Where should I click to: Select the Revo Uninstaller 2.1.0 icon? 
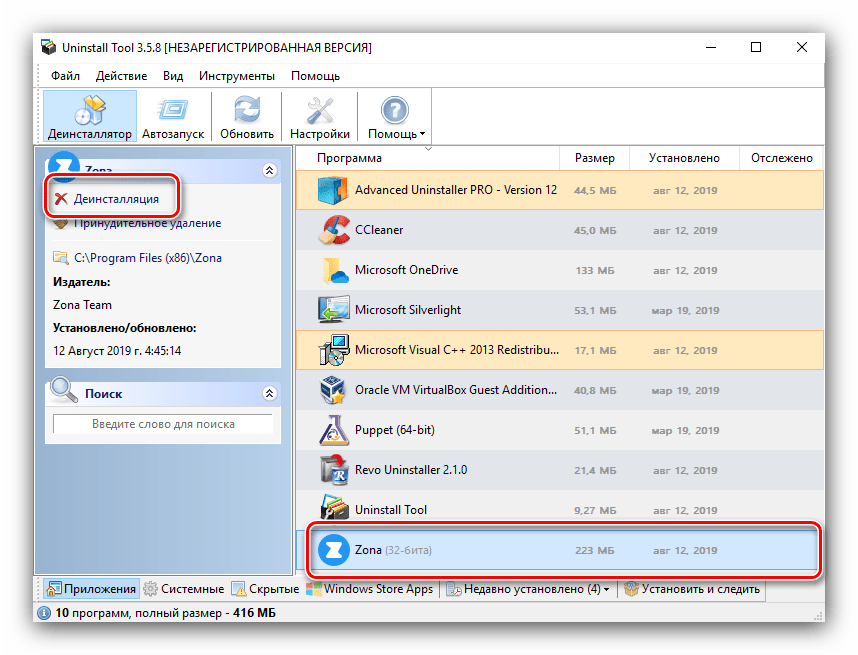[x=334, y=470]
